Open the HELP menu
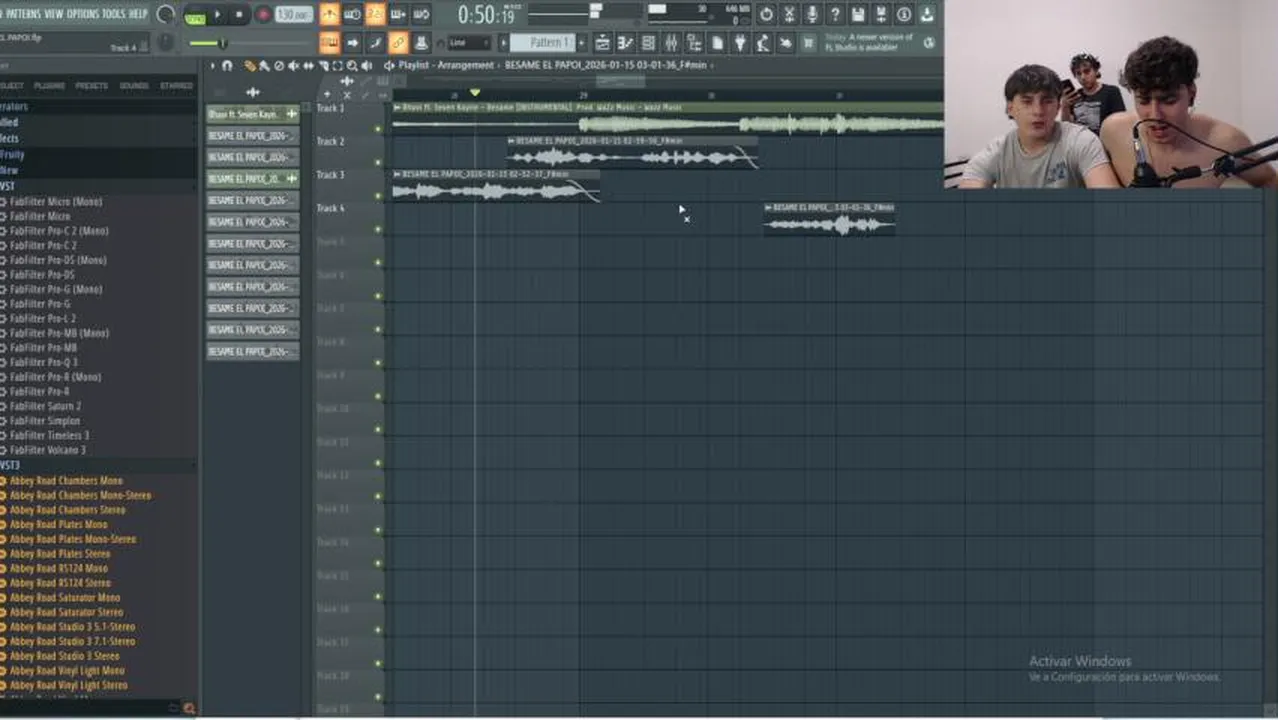This screenshot has width=1278, height=720. [x=138, y=13]
